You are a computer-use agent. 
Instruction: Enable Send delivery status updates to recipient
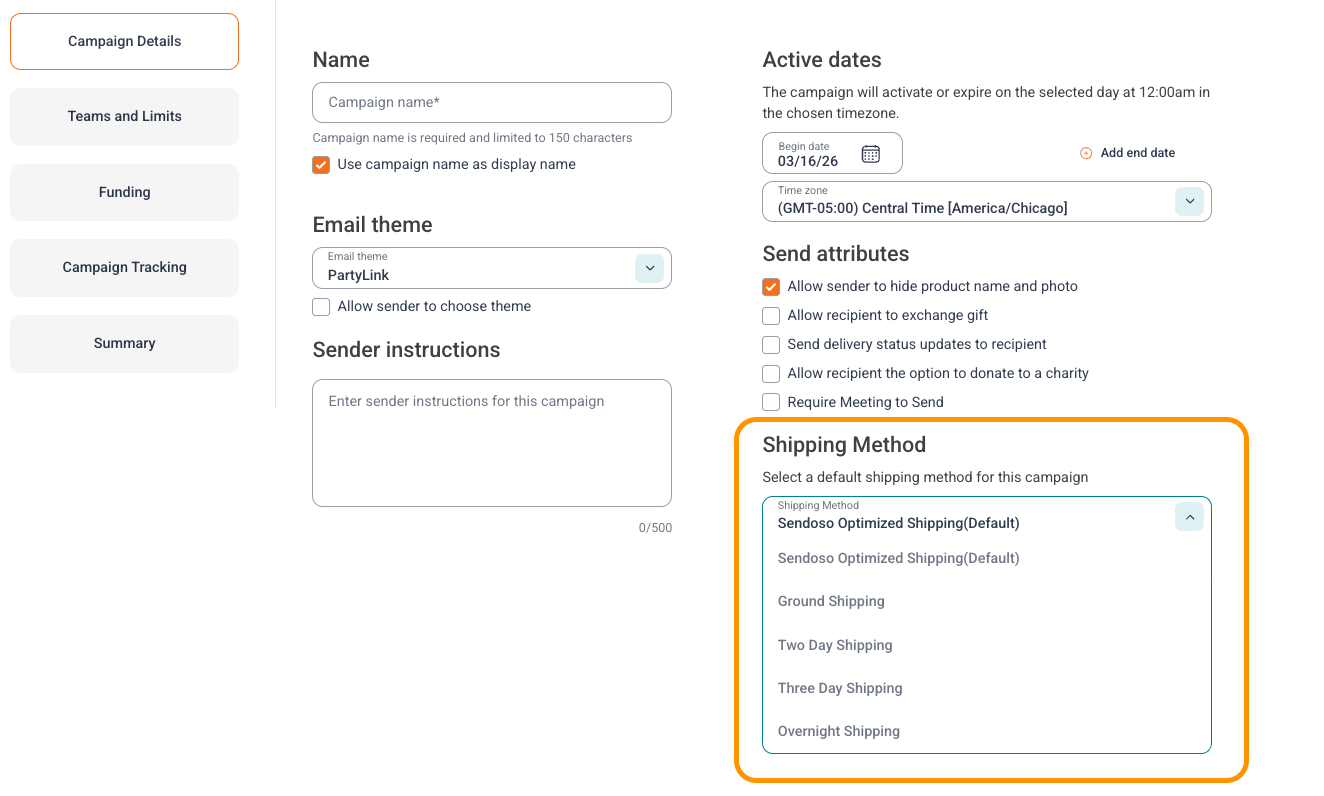tap(771, 345)
